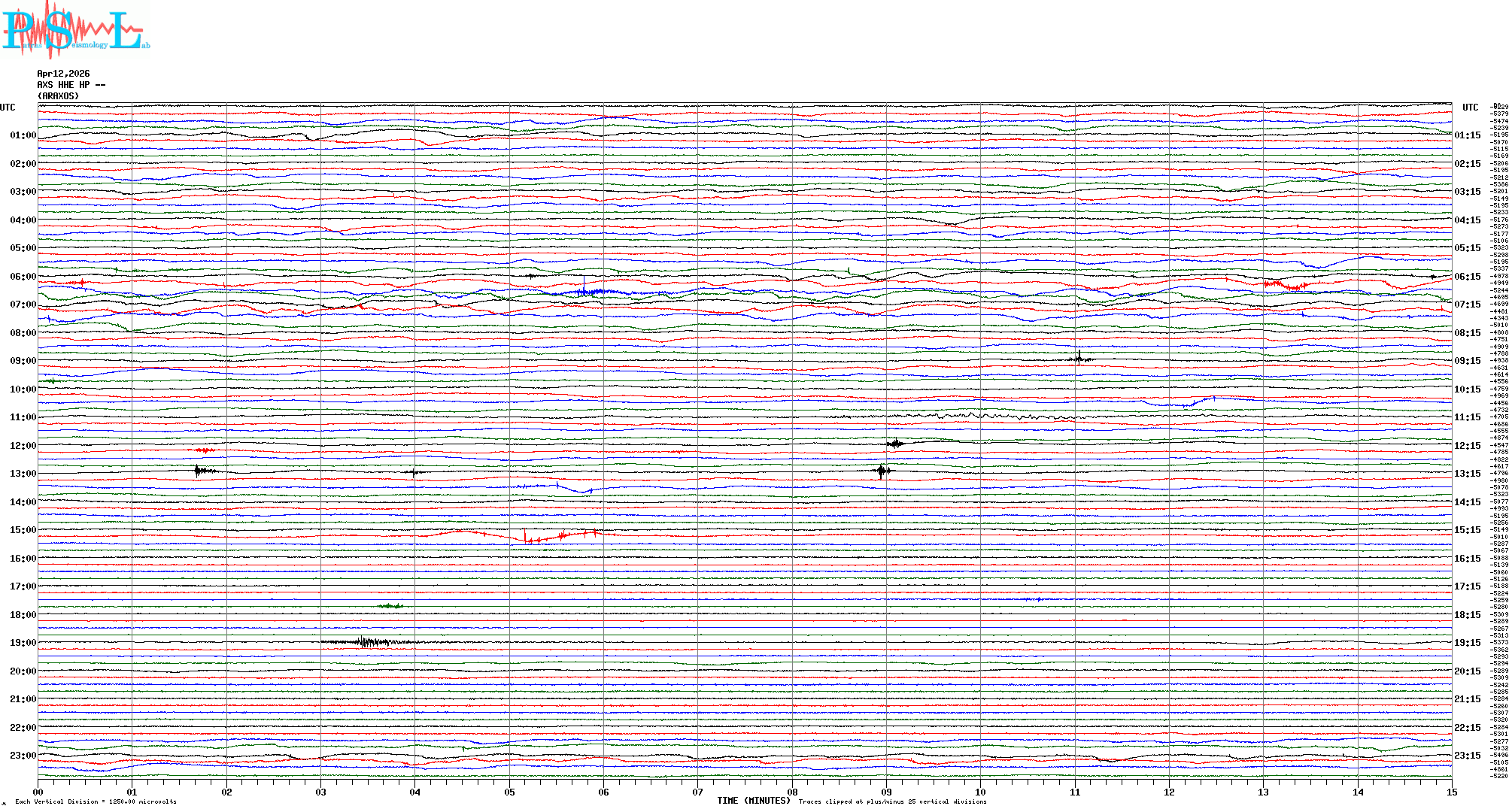Screen dimensions: 1512x812
Task: Click the traces clipped footnote text
Action: click(x=892, y=801)
